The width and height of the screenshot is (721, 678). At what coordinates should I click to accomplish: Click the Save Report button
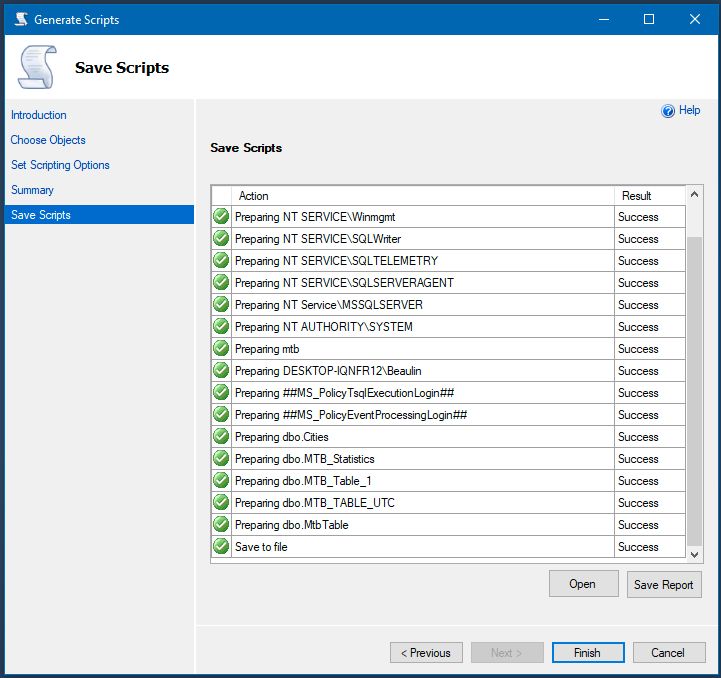click(664, 585)
